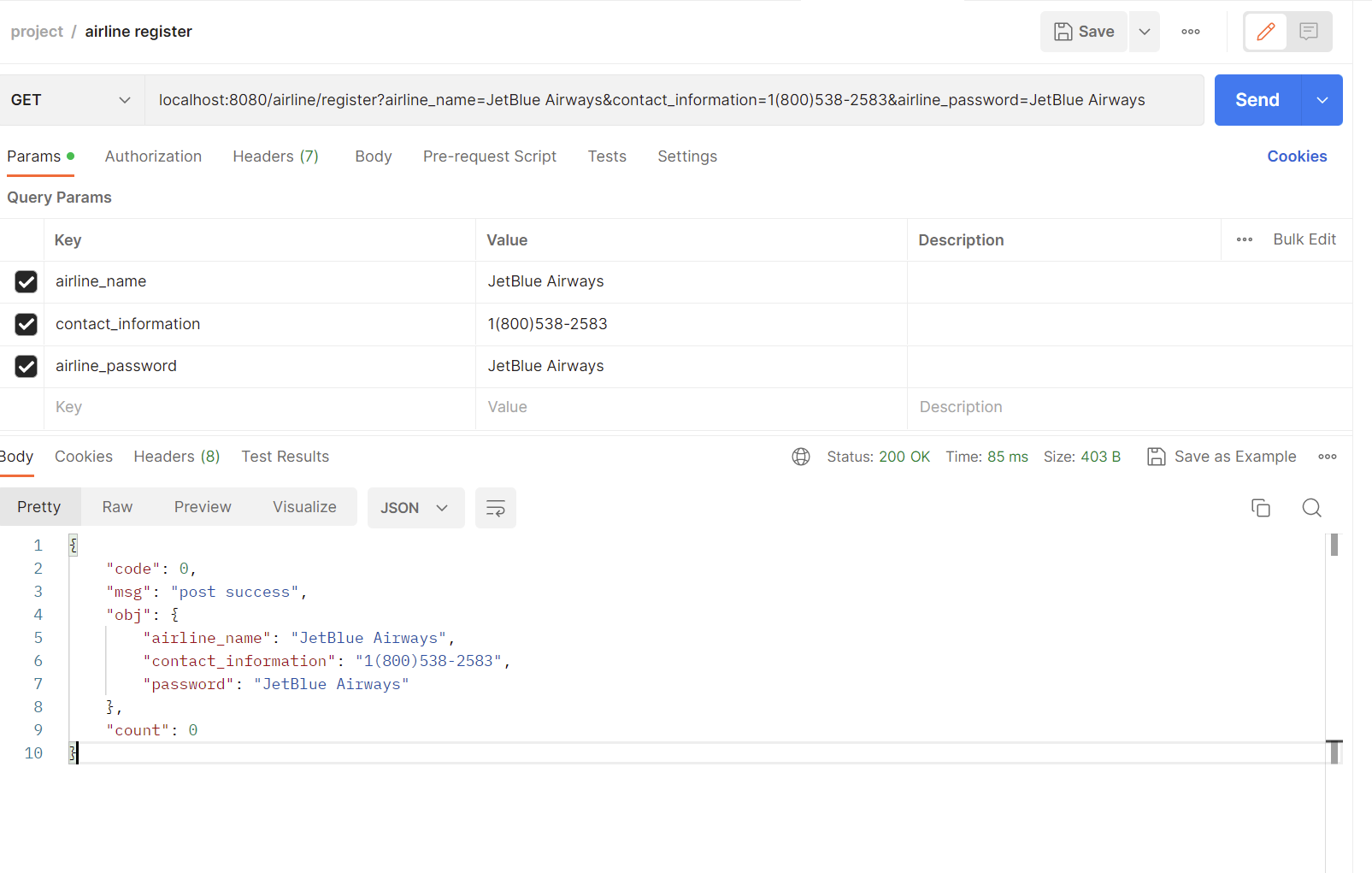Click the 1(800)538-2583 value cell
Image resolution: width=1372 pixels, height=873 pixels.
692,324
